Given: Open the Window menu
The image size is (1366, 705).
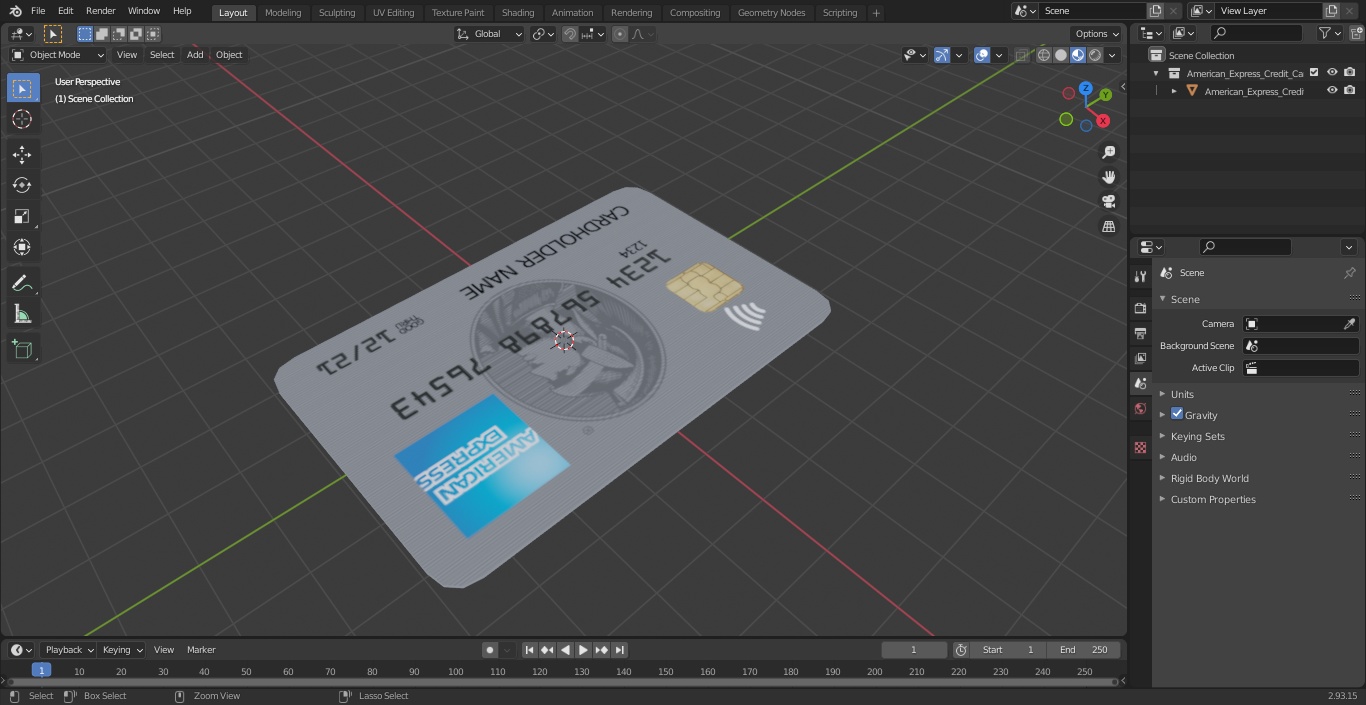Looking at the screenshot, I should pyautogui.click(x=144, y=11).
